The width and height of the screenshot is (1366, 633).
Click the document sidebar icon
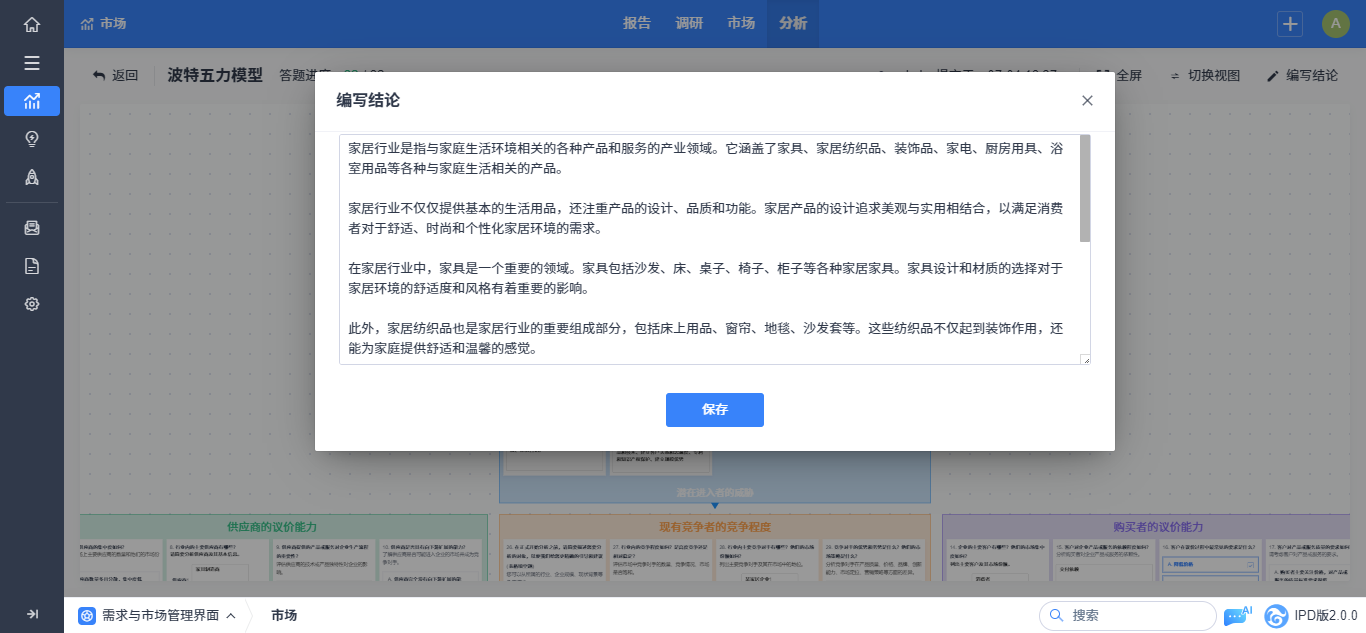tap(32, 266)
